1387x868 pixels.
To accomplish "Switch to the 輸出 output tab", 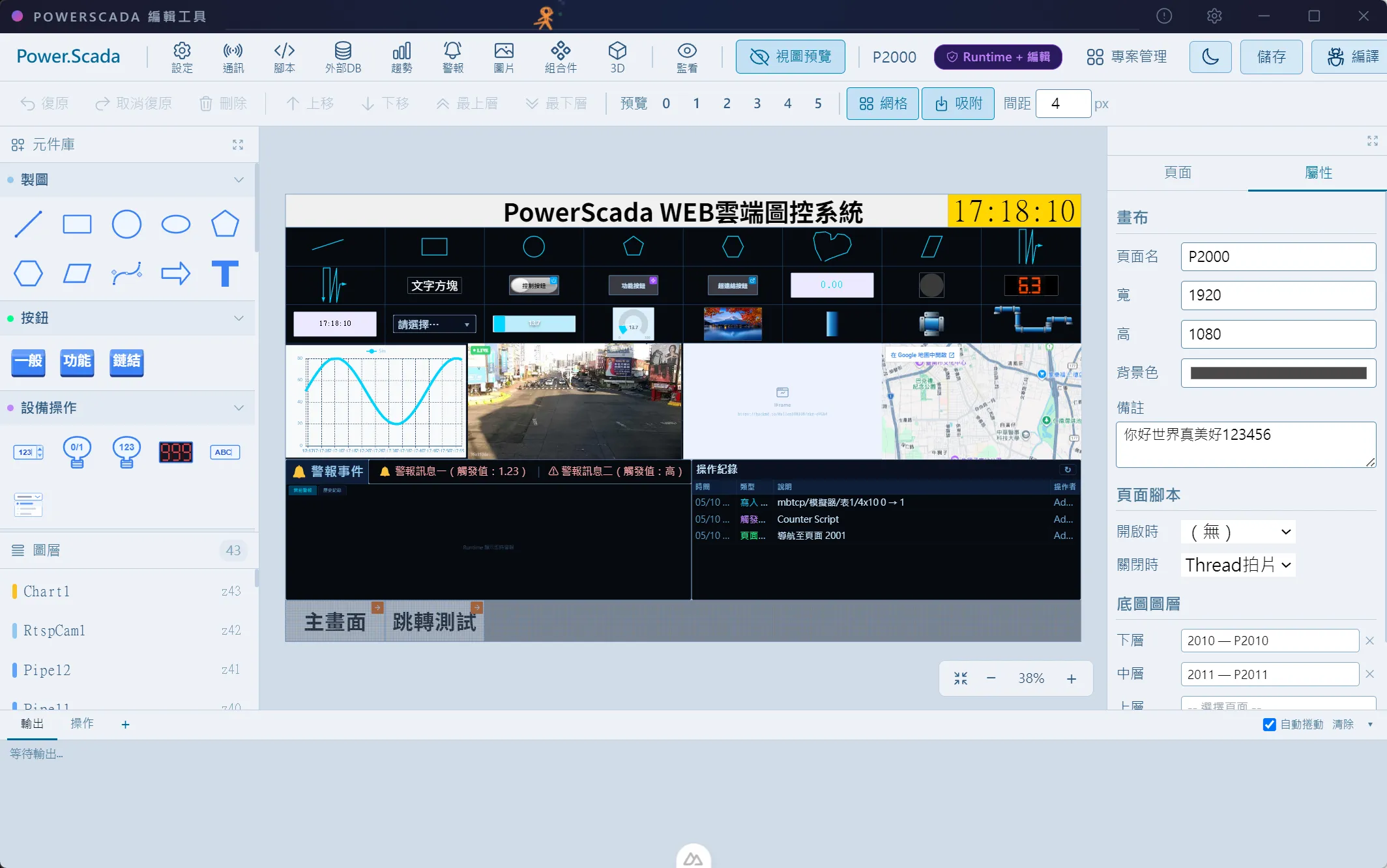I will click(x=32, y=724).
